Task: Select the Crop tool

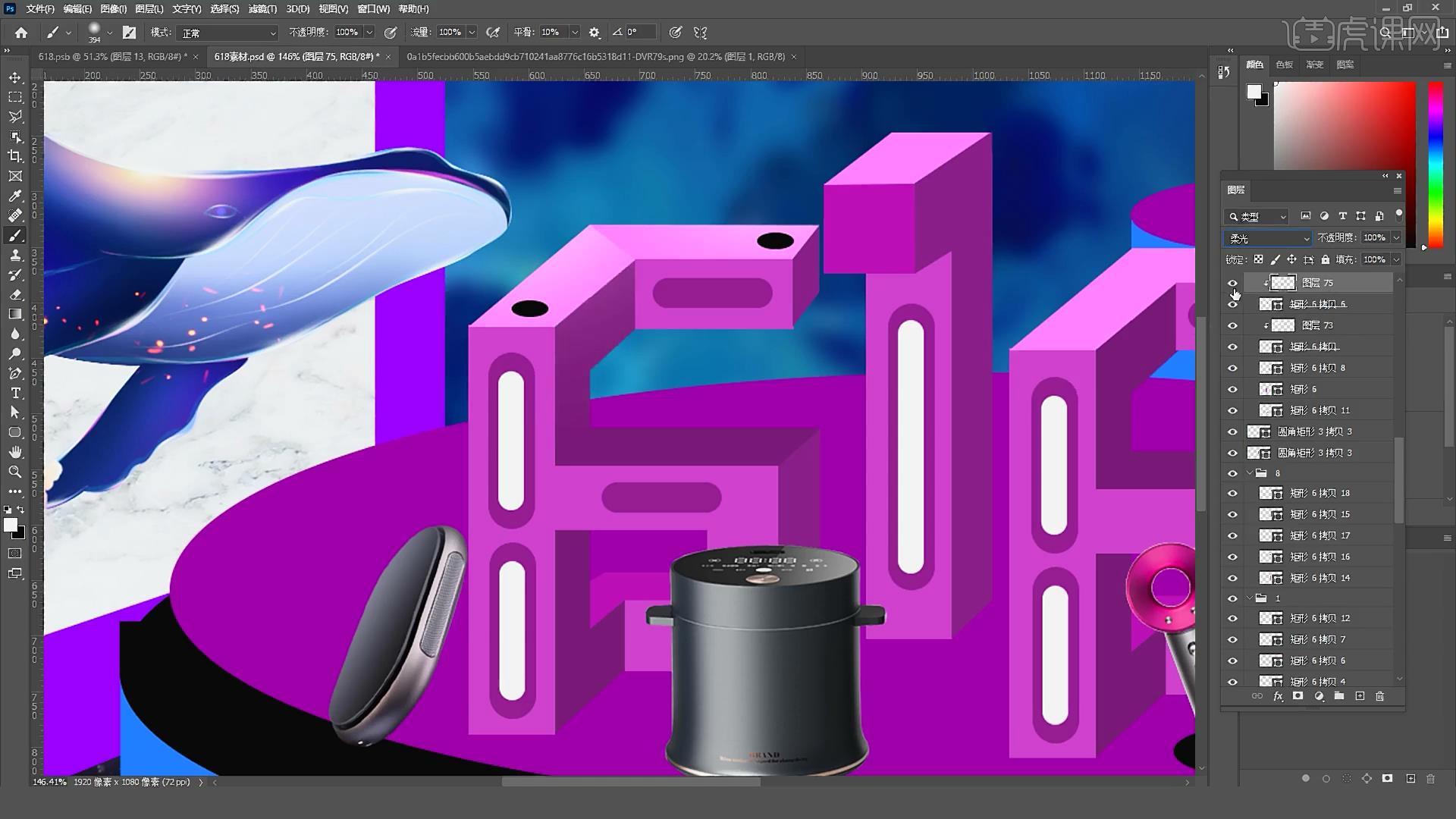Action: [15, 156]
